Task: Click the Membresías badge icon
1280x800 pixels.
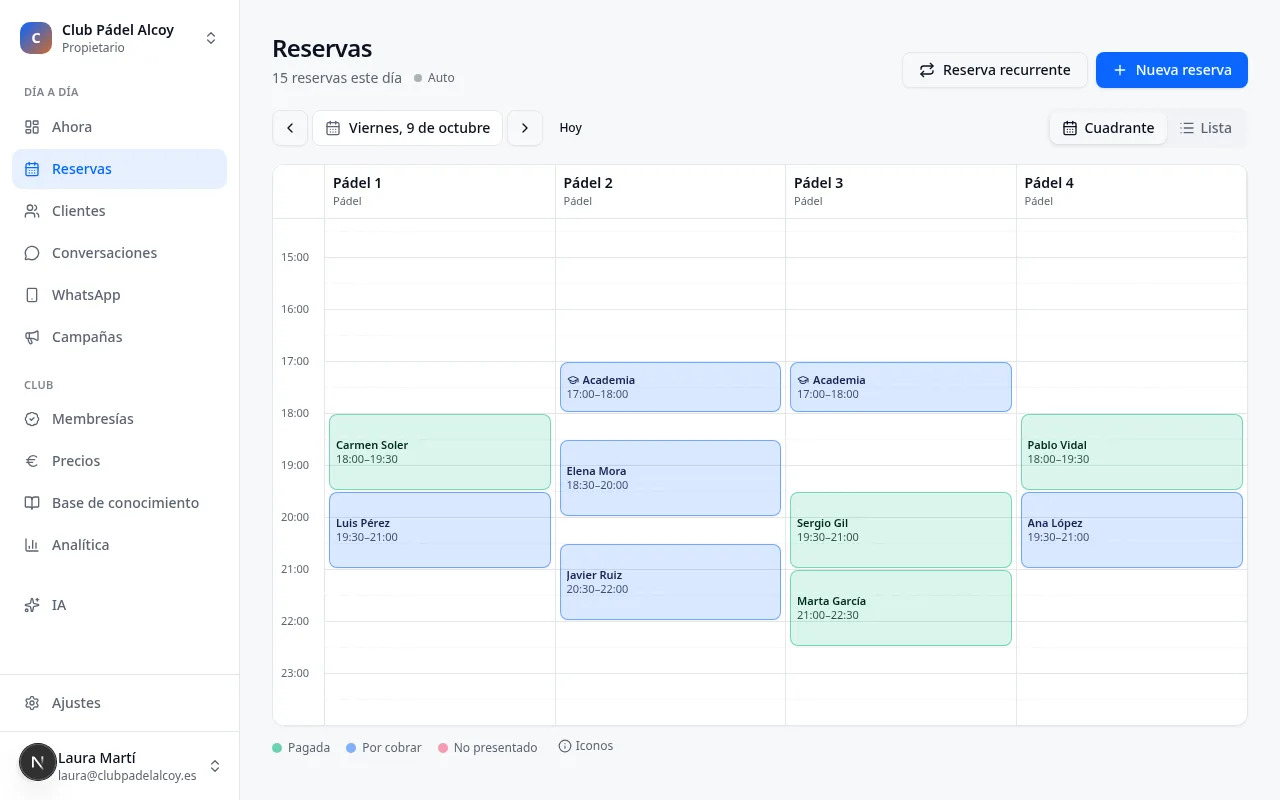Action: (32, 419)
